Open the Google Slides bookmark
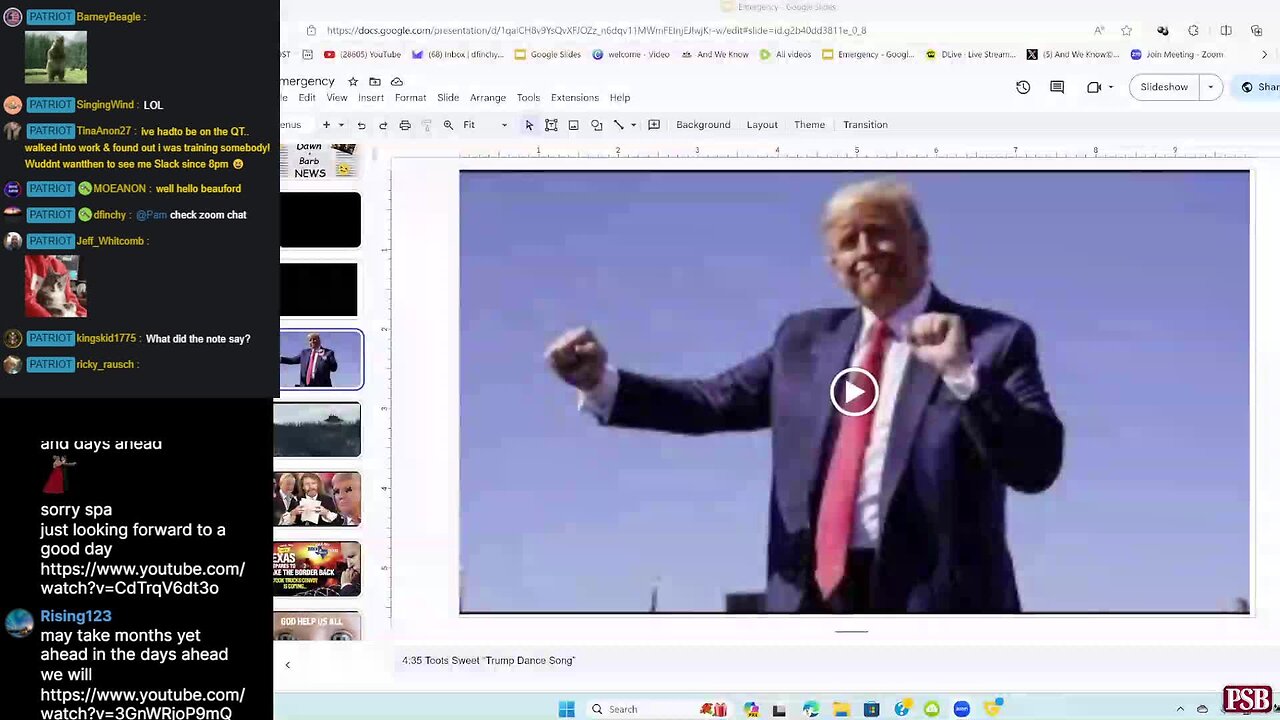This screenshot has height=720, width=1280. click(547, 55)
